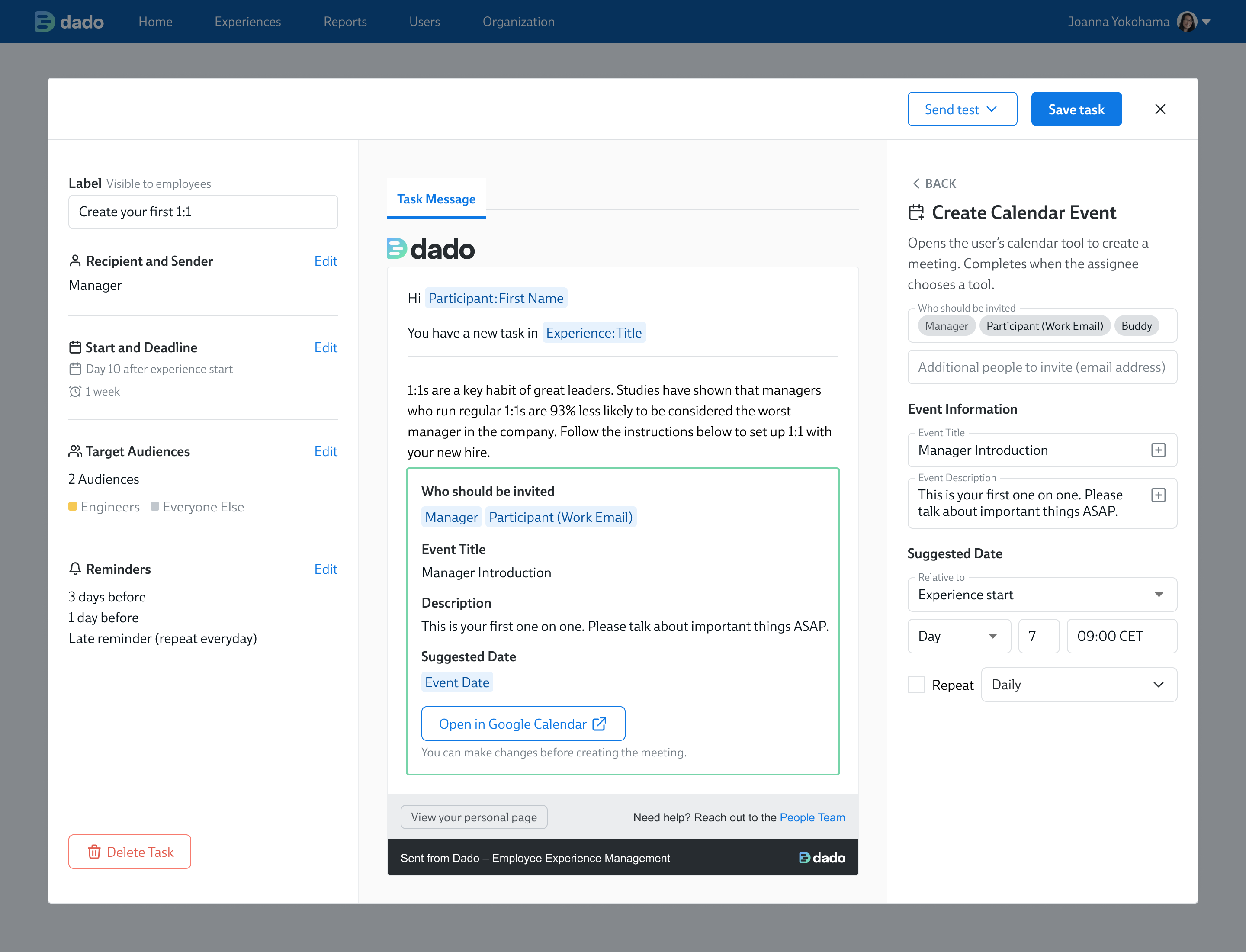
Task: Click the people icon next to Target Audiences
Action: [75, 451]
